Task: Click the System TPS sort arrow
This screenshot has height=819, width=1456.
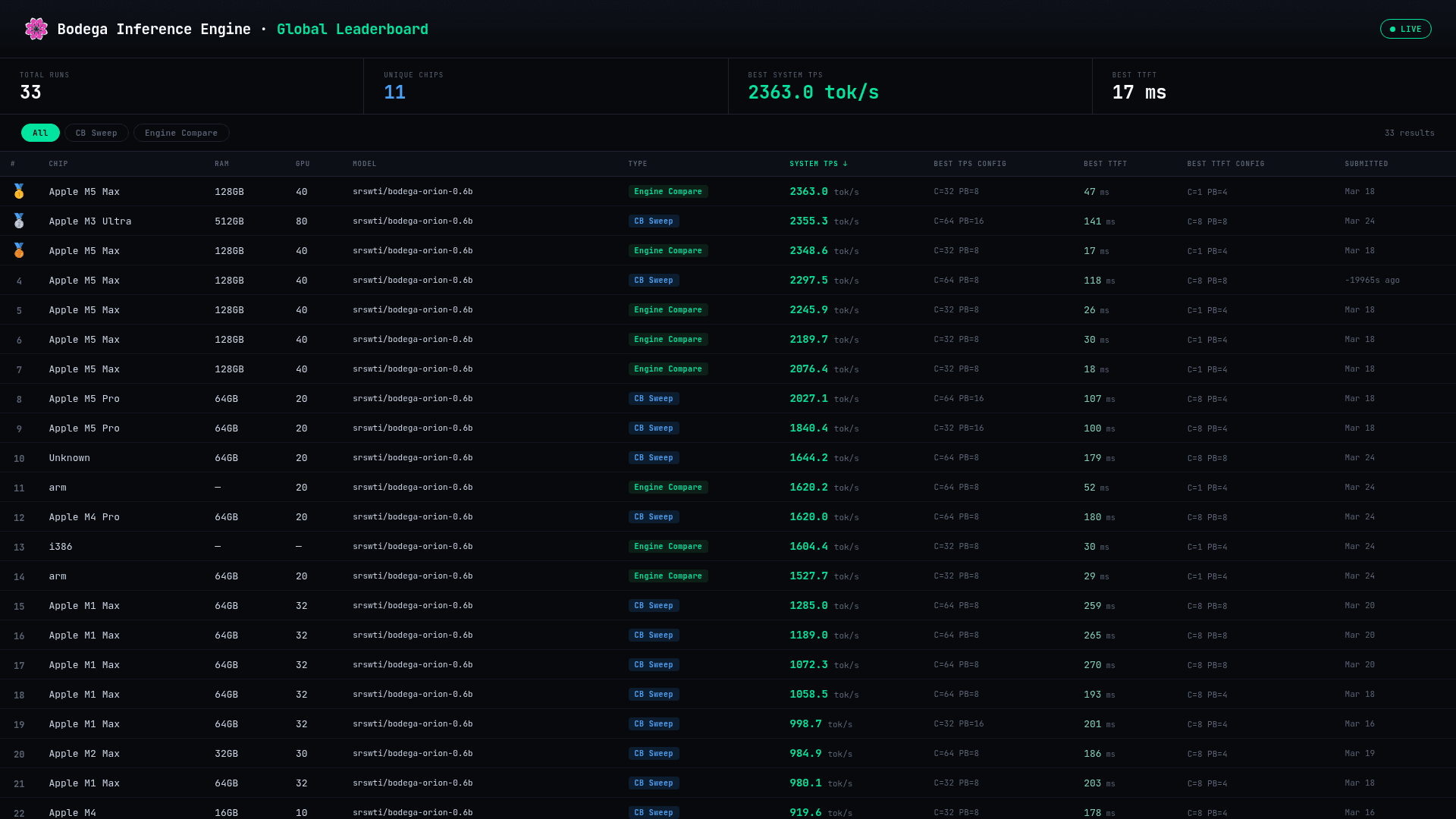Action: point(846,164)
